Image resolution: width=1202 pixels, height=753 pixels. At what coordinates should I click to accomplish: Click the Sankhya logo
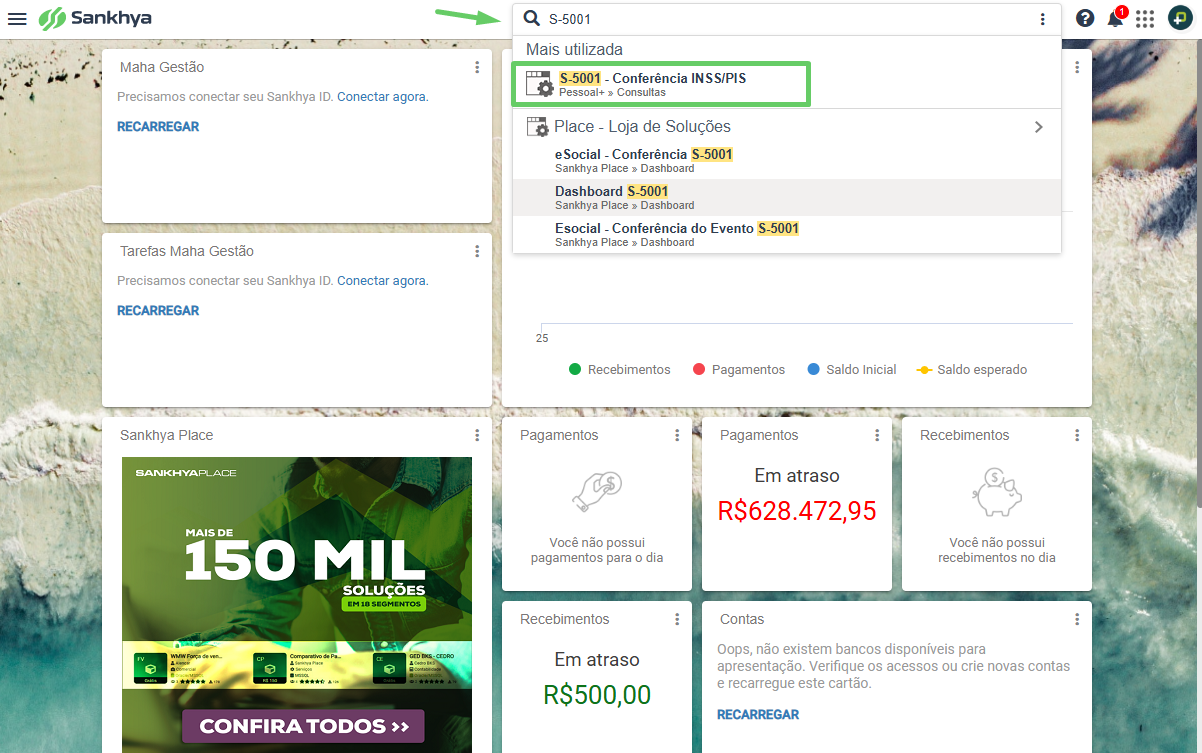pyautogui.click(x=96, y=18)
